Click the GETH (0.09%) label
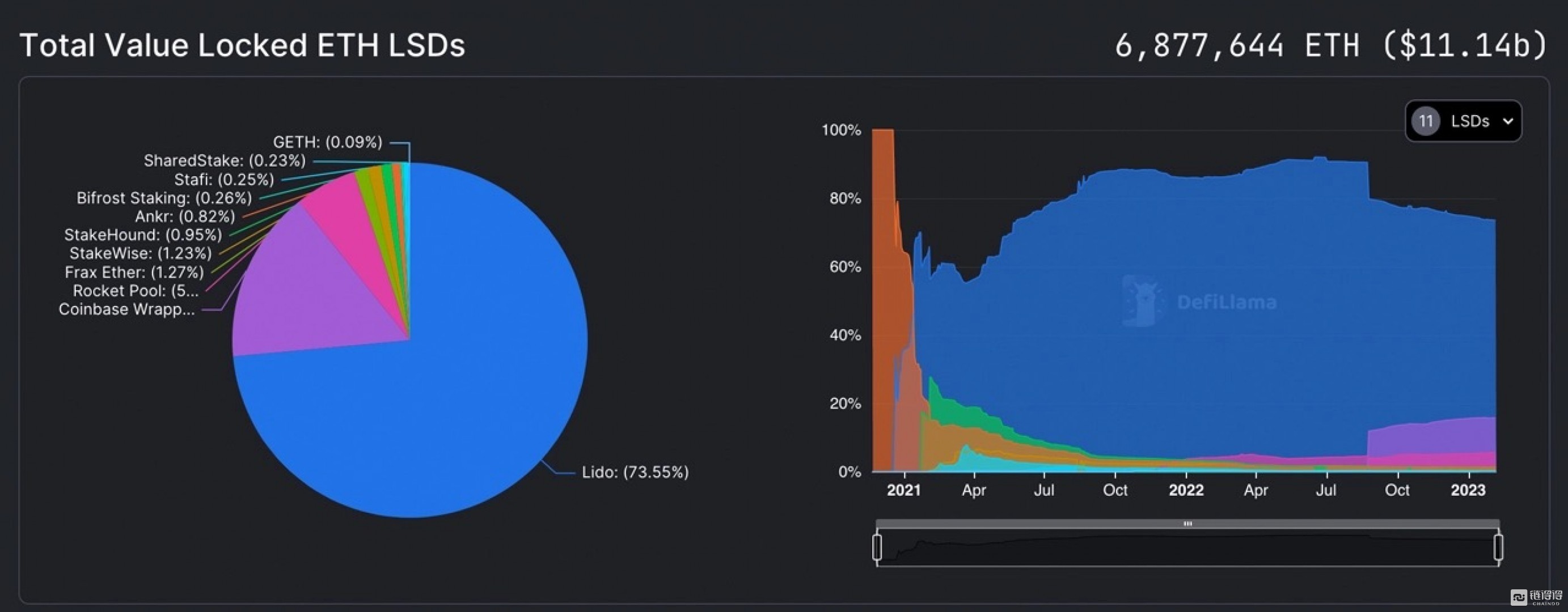 click(327, 142)
